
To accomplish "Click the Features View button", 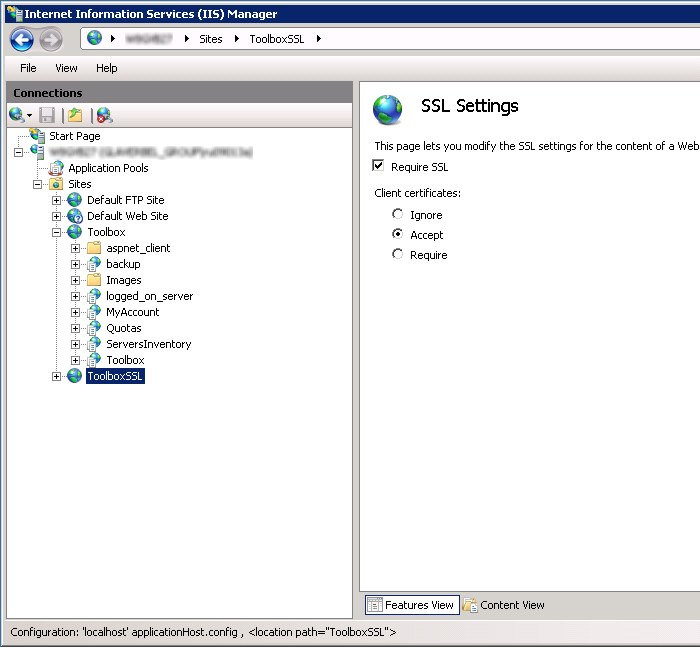I will pyautogui.click(x=410, y=605).
